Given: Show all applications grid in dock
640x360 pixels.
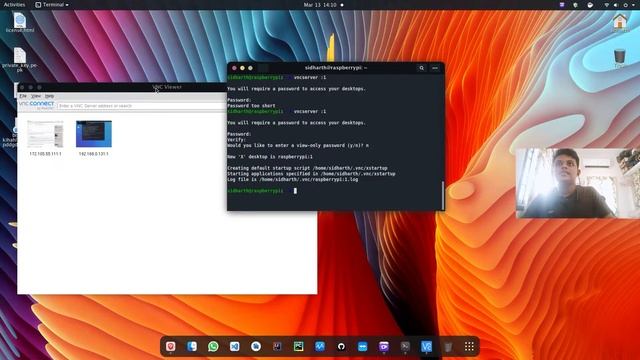Looking at the screenshot, I should 469,347.
